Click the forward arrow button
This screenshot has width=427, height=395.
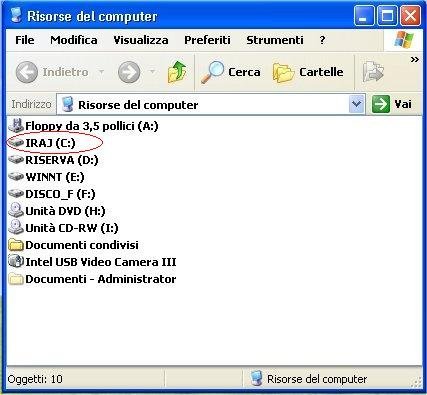[129, 72]
